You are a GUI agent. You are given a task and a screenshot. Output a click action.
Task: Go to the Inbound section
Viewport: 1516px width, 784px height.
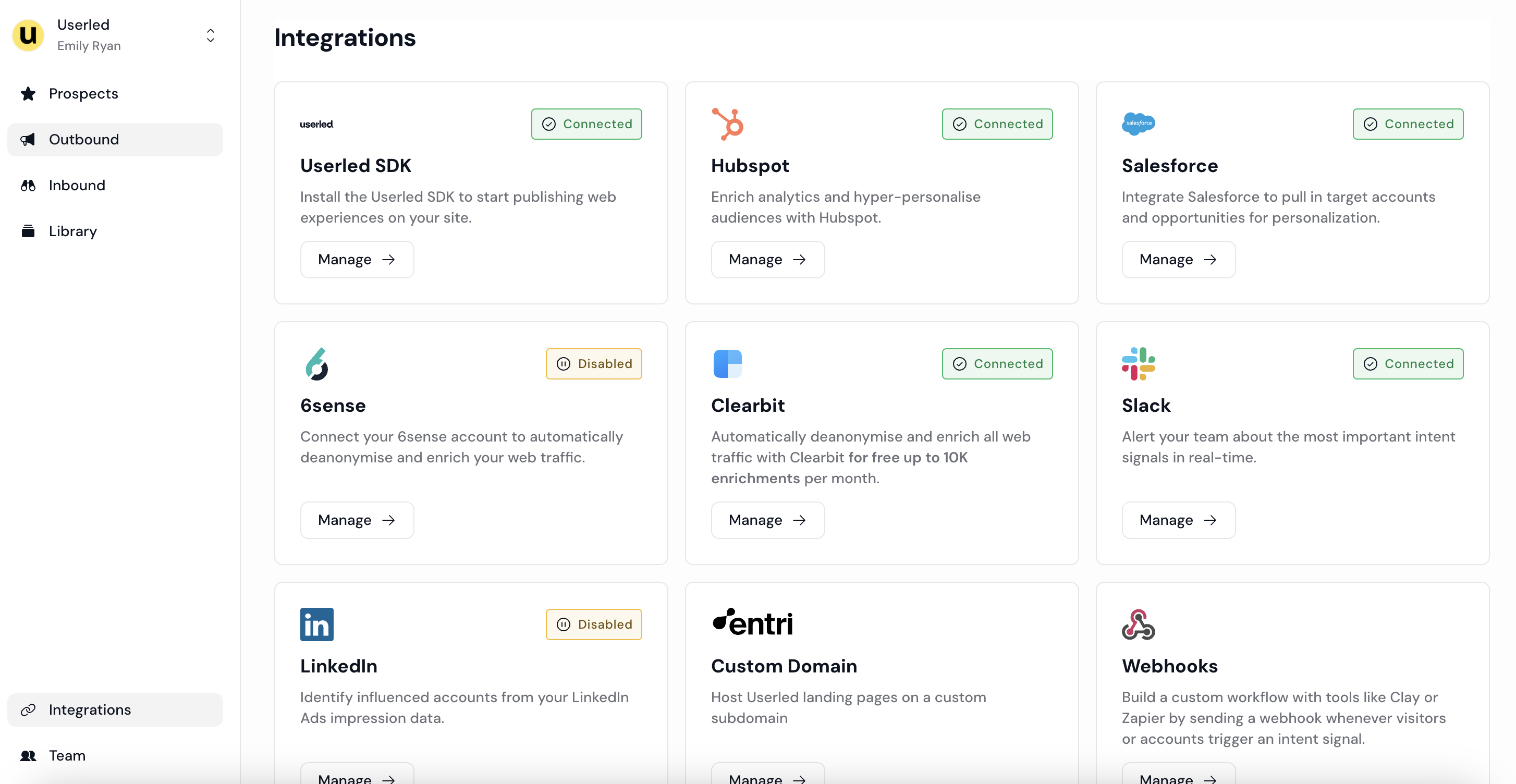pyautogui.click(x=77, y=186)
